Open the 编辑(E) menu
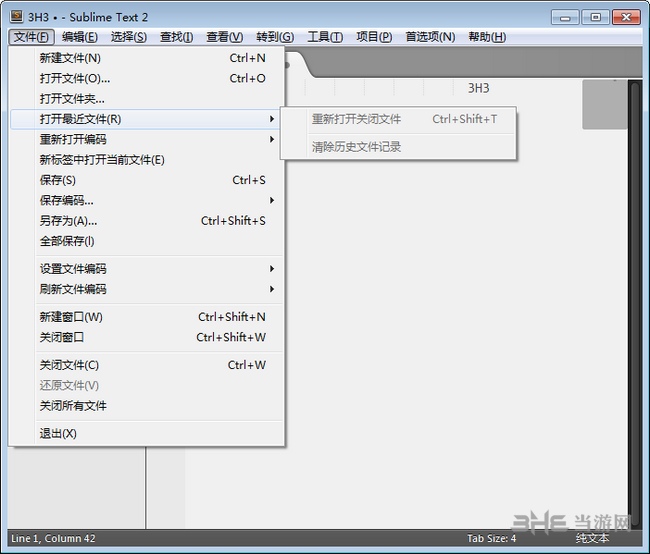650x554 pixels. [x=80, y=37]
